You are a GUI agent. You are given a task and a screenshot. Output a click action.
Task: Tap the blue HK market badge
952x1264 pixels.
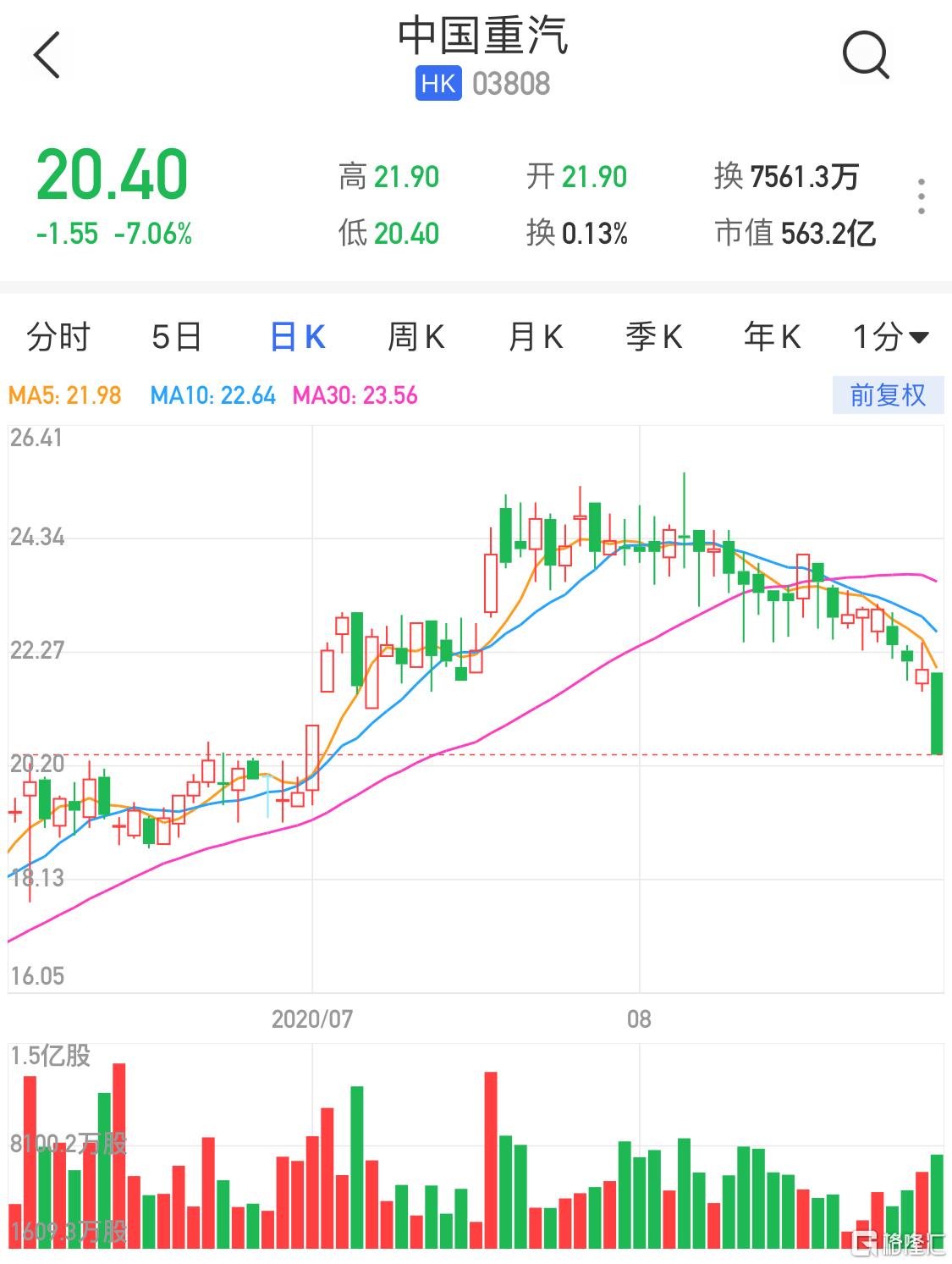pos(437,84)
